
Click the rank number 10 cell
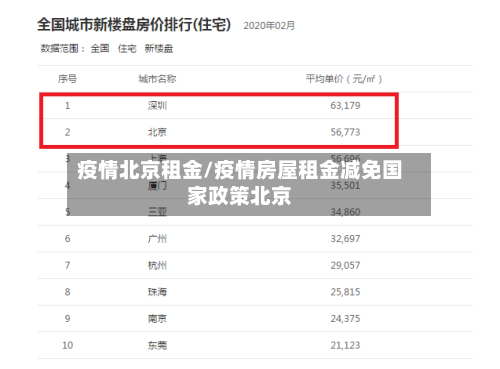click(x=67, y=345)
